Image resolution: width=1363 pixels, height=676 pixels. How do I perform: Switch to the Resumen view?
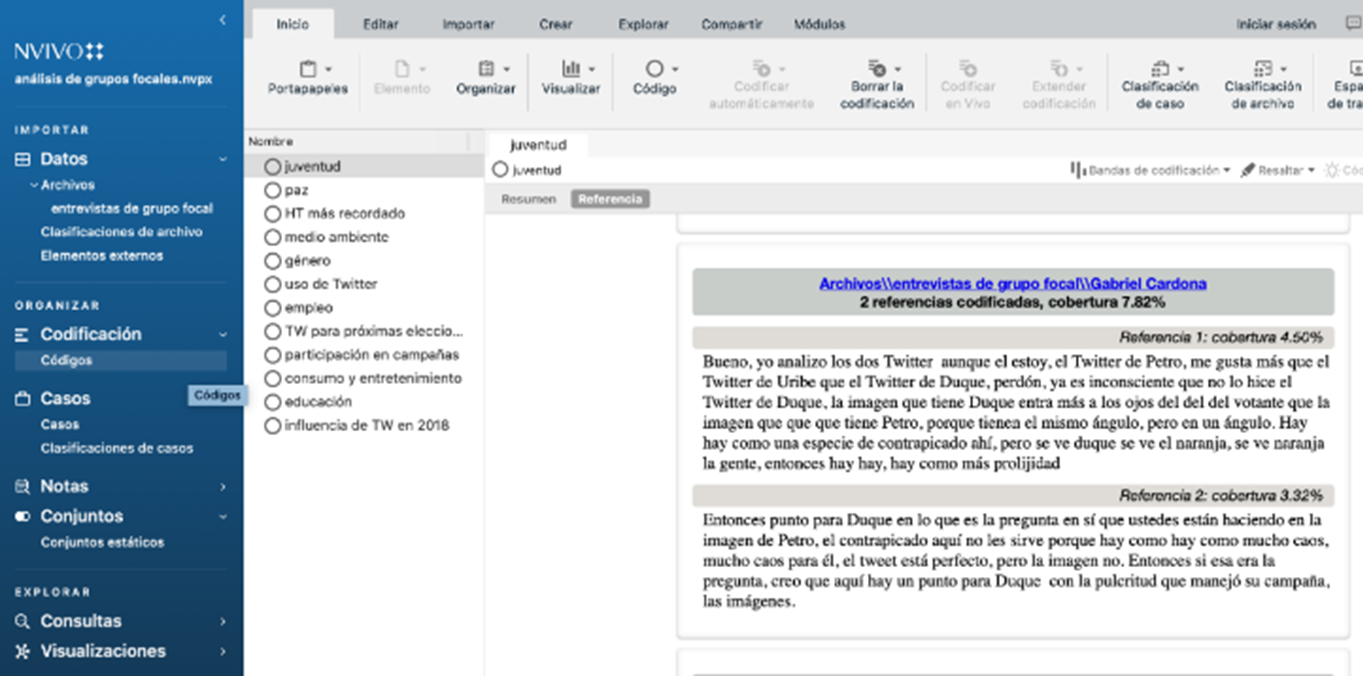528,199
